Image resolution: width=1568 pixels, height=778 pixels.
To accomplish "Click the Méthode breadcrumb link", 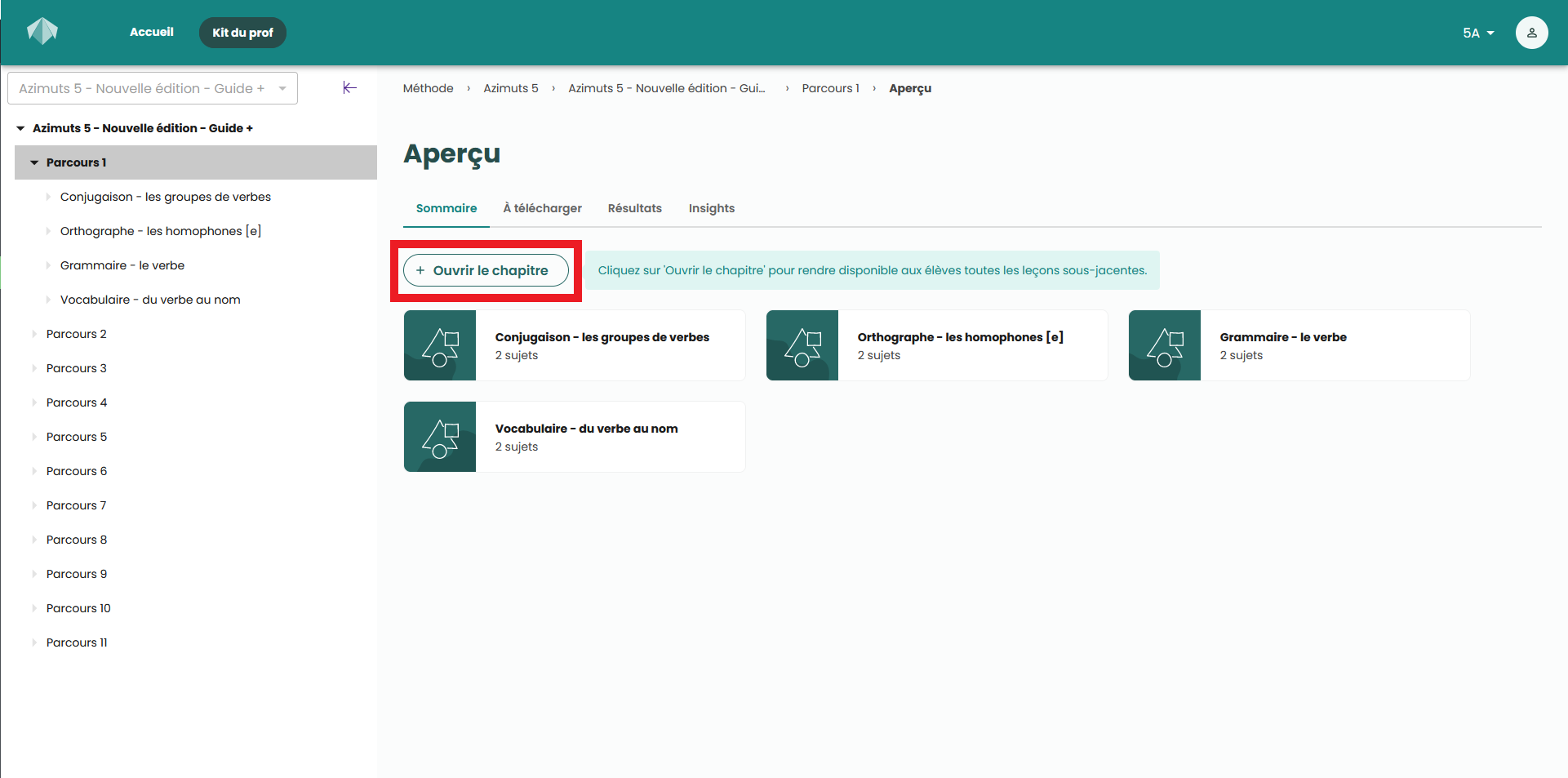I will pyautogui.click(x=428, y=88).
